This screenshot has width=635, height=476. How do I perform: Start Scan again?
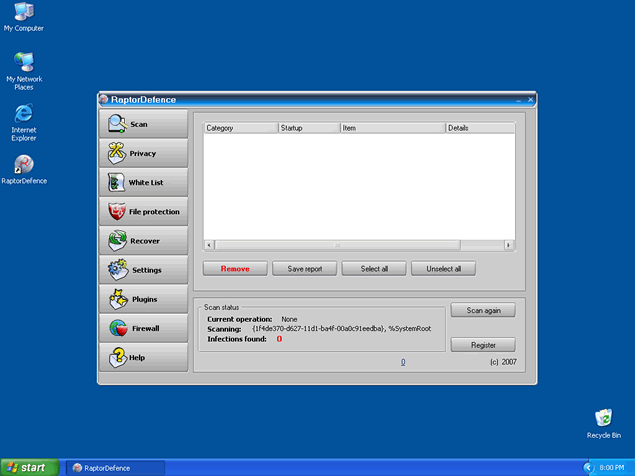483,310
